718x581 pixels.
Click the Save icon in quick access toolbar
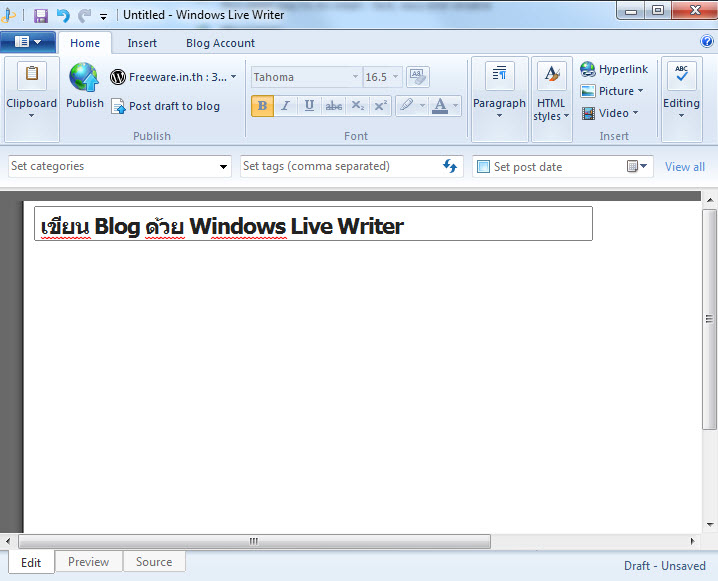coord(41,15)
